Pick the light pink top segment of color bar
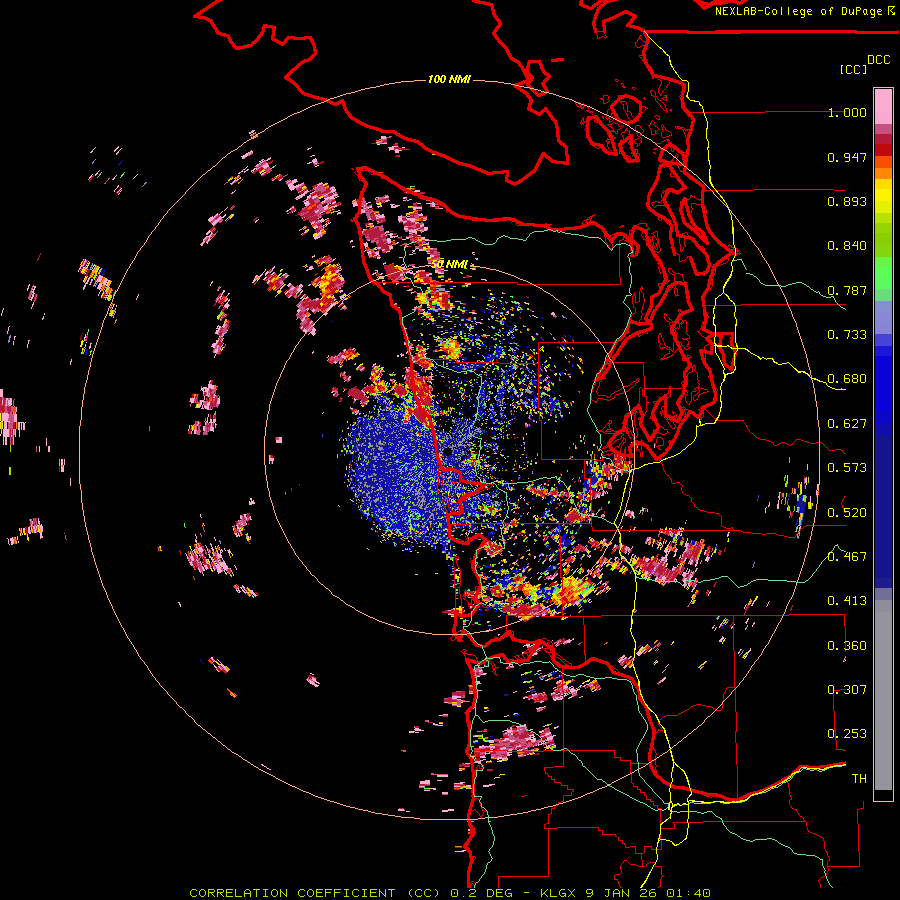 pos(883,106)
